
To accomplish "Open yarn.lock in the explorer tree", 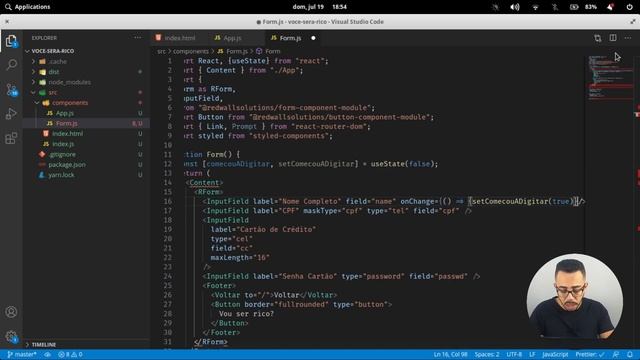I will 87,175.
